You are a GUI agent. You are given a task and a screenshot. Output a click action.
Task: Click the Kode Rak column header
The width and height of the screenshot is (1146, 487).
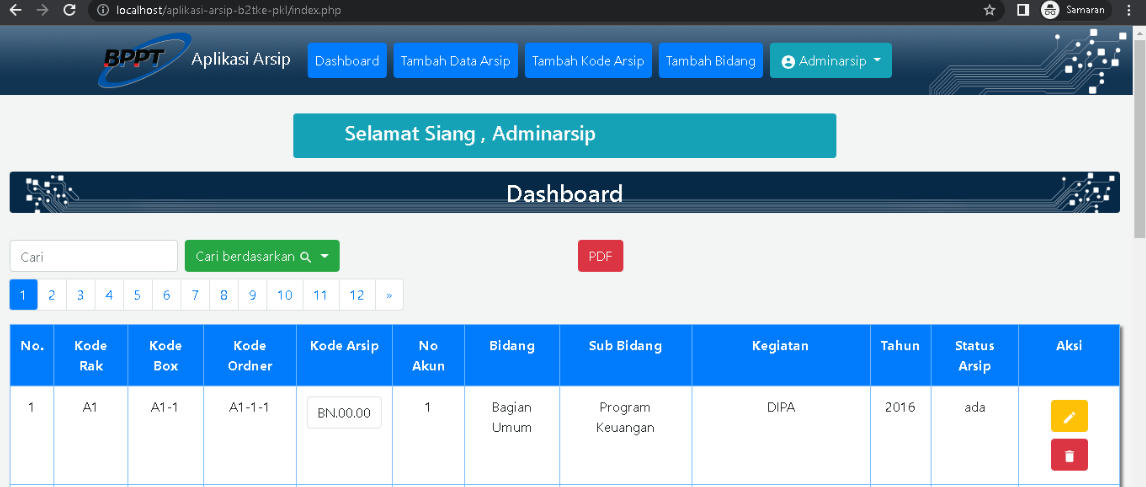(x=91, y=355)
